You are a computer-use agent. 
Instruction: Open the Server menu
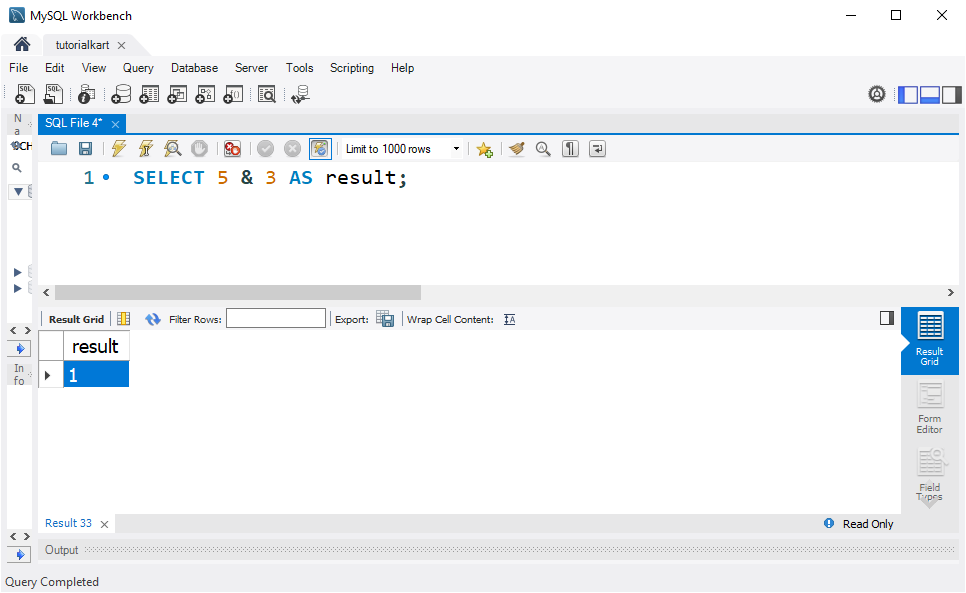251,68
